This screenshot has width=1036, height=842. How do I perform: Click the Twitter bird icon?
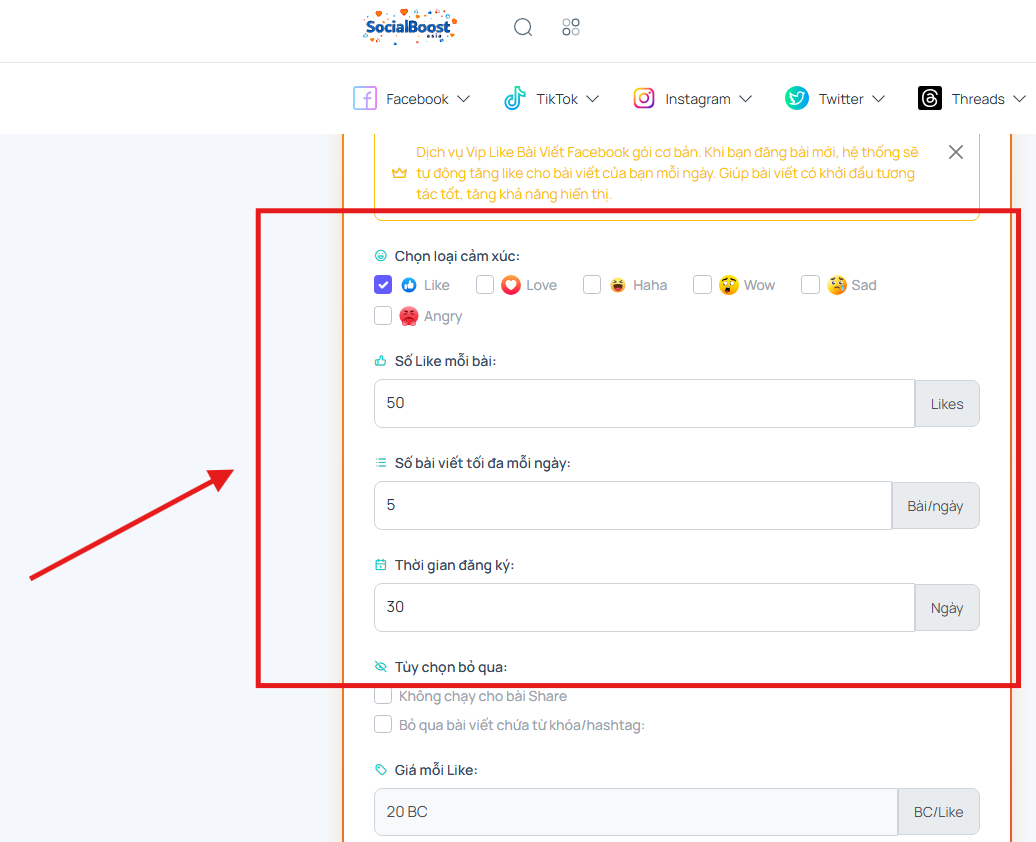tap(797, 98)
